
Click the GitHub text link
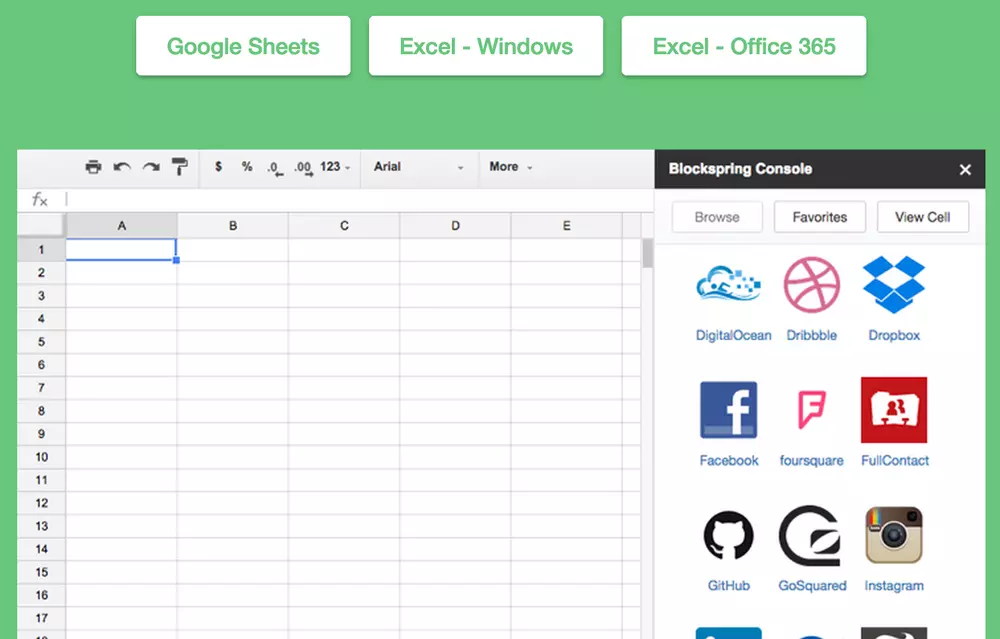(x=728, y=585)
